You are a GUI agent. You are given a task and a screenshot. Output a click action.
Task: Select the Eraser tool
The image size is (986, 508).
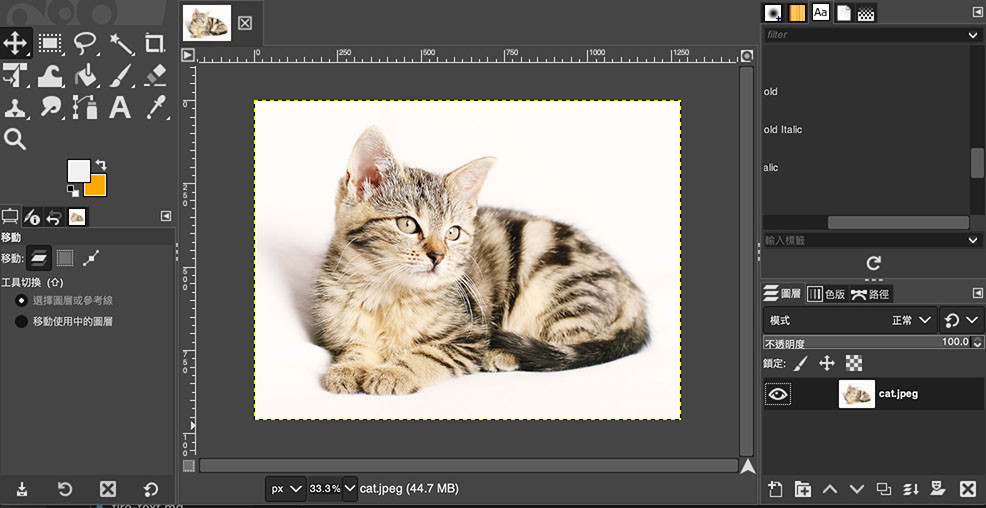click(x=155, y=75)
